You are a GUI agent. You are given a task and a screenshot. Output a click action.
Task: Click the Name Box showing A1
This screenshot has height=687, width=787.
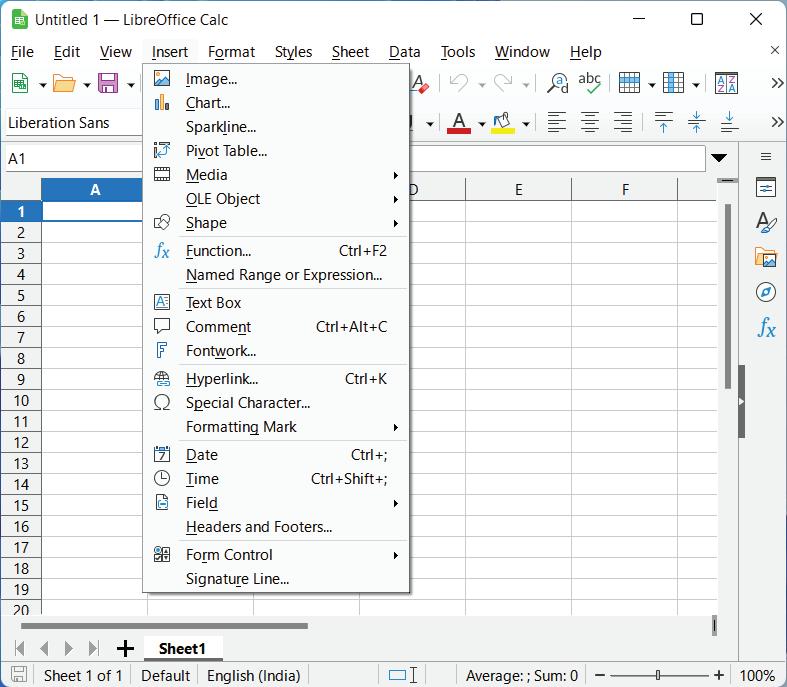click(x=74, y=159)
